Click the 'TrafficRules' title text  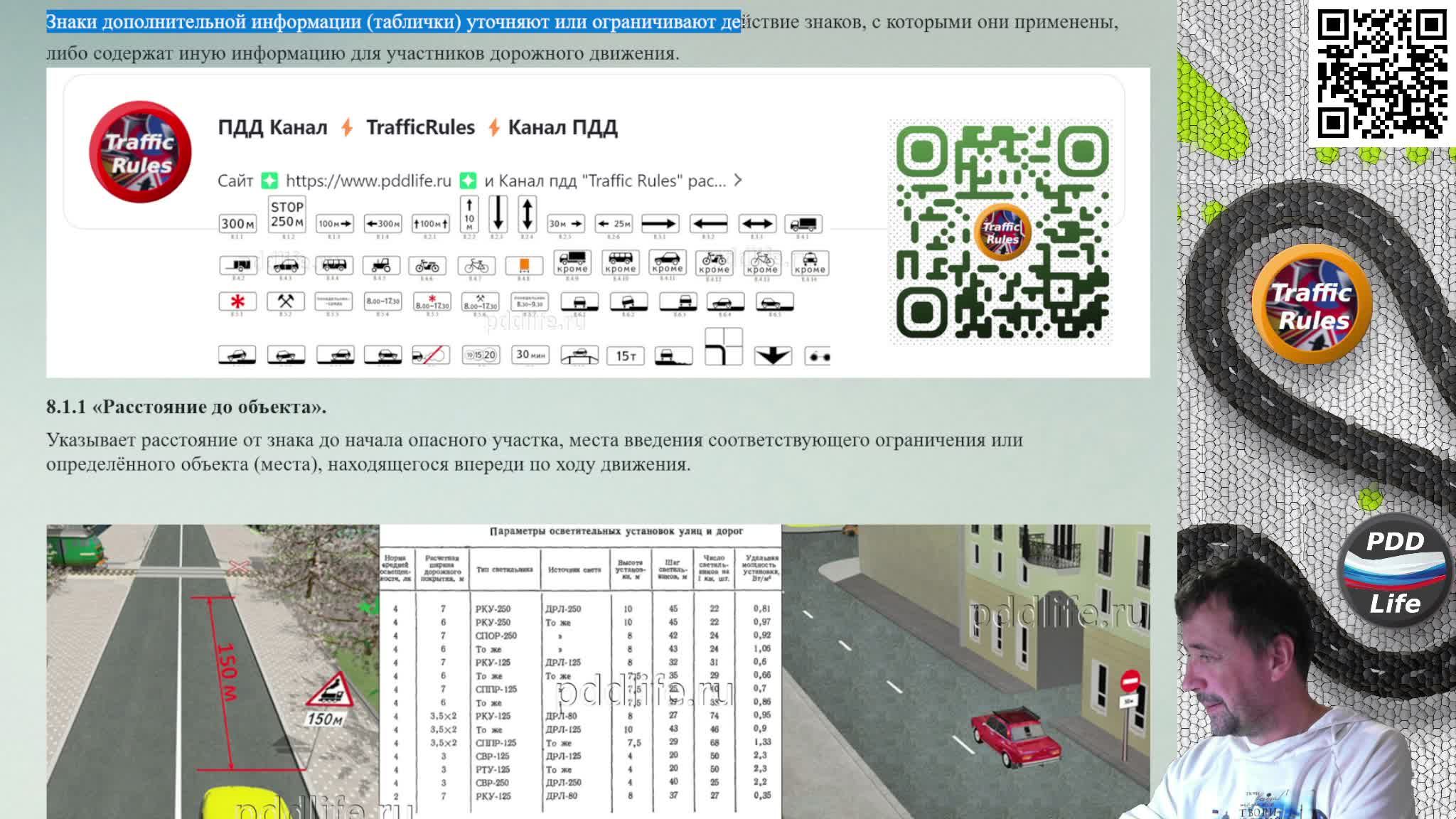coord(420,128)
